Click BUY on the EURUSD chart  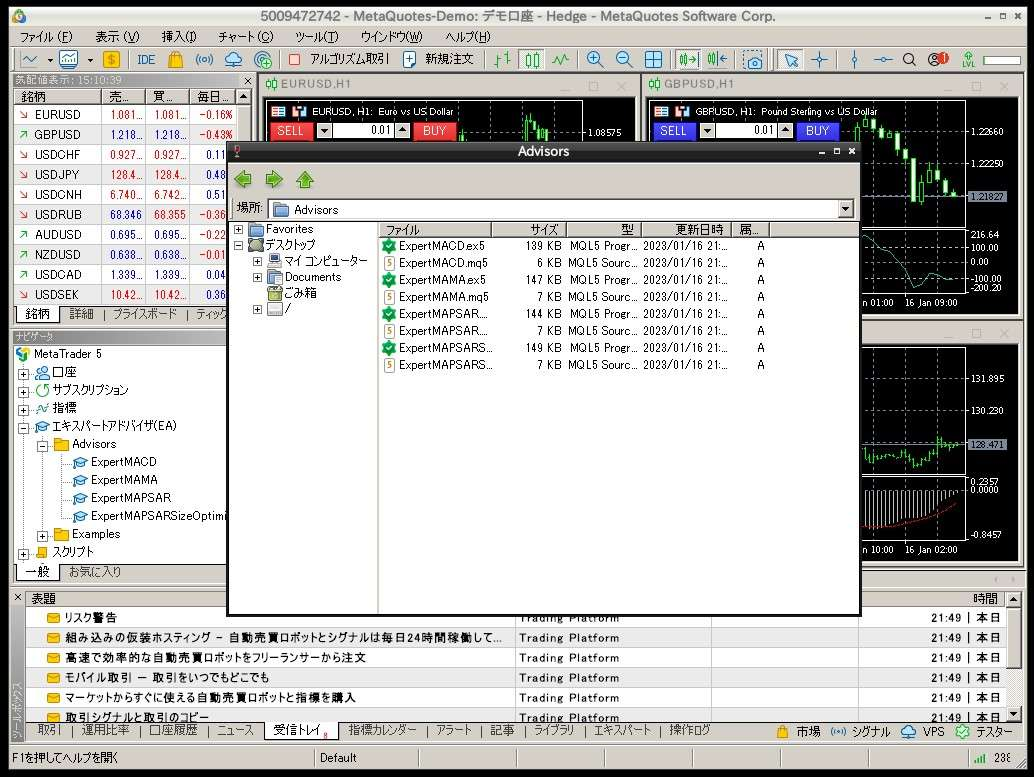pos(434,131)
